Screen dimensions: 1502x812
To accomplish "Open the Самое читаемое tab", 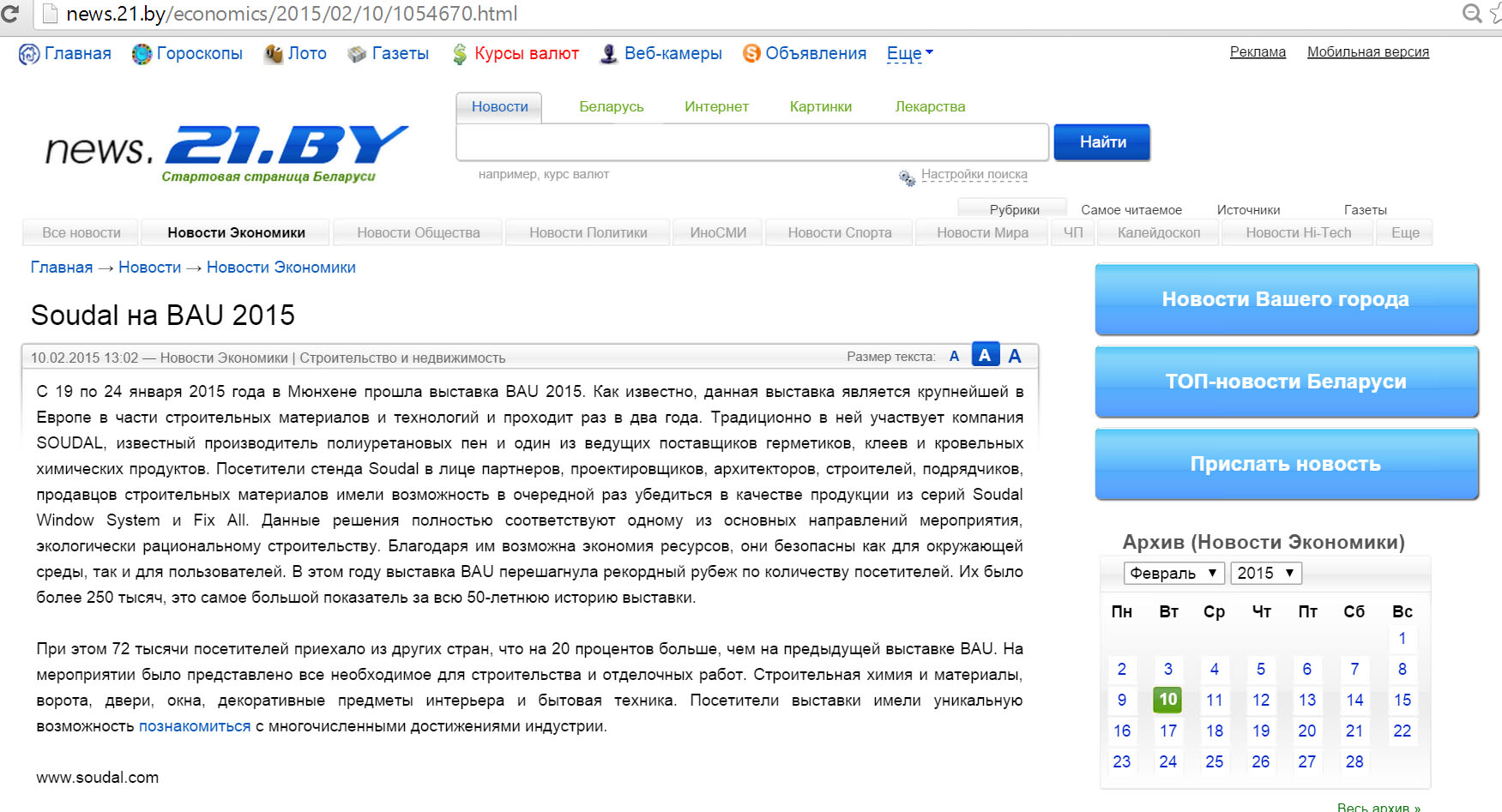I will (x=1131, y=210).
